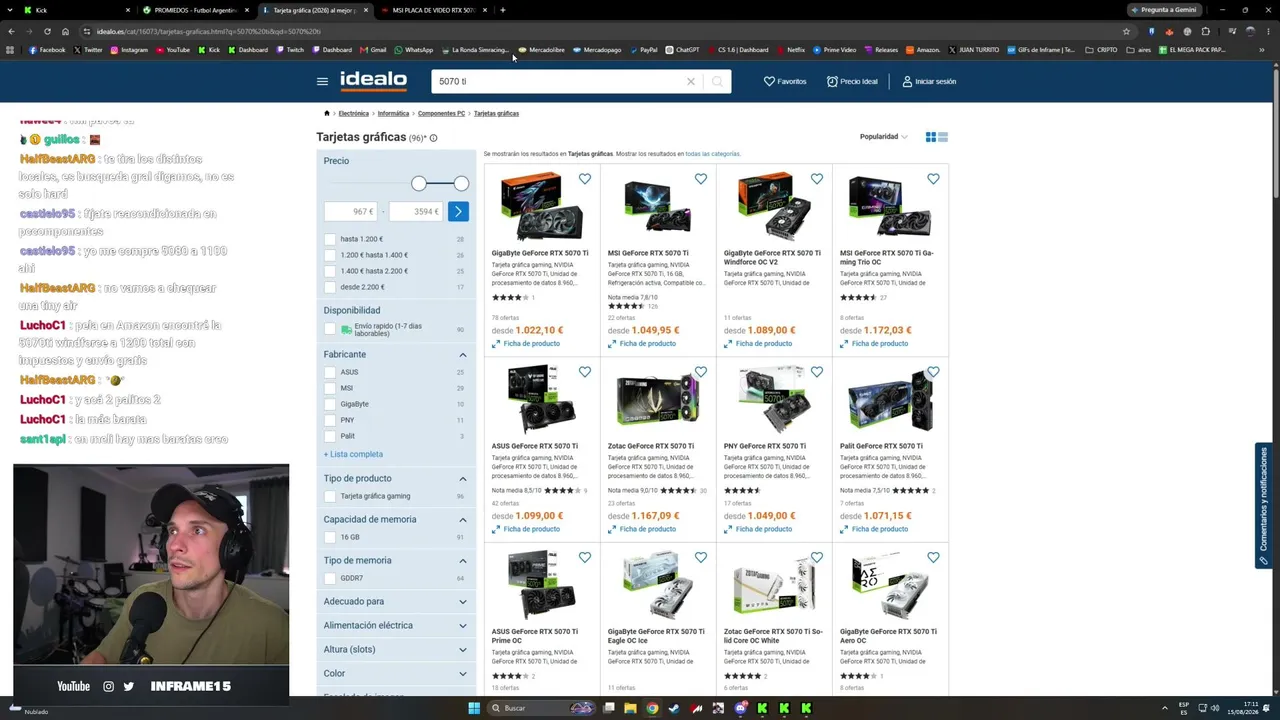
Task: Open Ficha de producto for 1.022,10 € card
Action: (526, 344)
